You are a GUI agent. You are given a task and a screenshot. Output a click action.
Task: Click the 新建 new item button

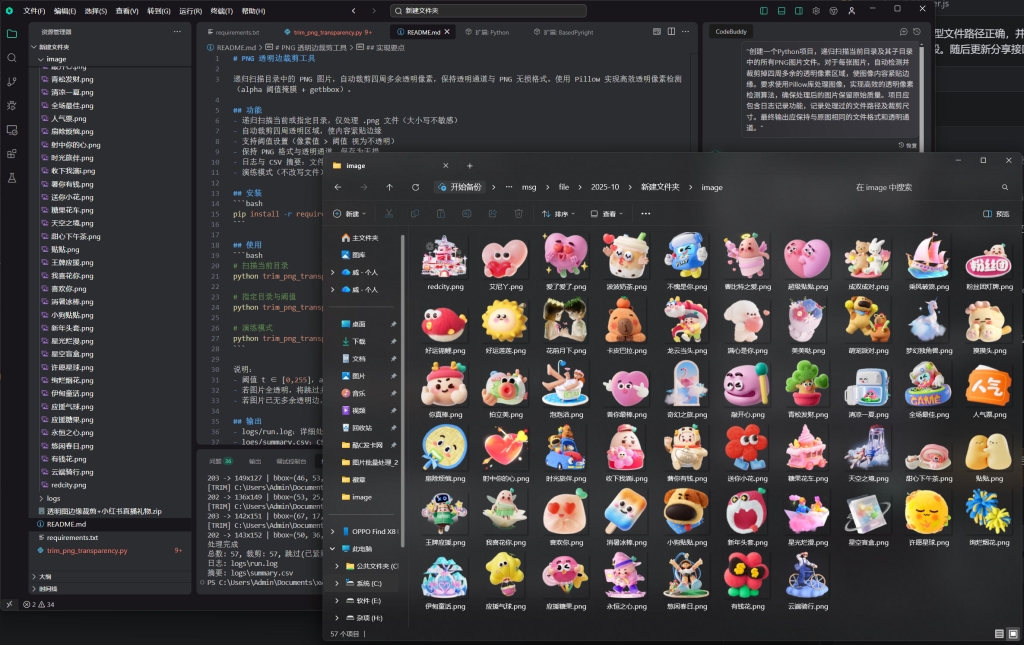[x=351, y=213]
